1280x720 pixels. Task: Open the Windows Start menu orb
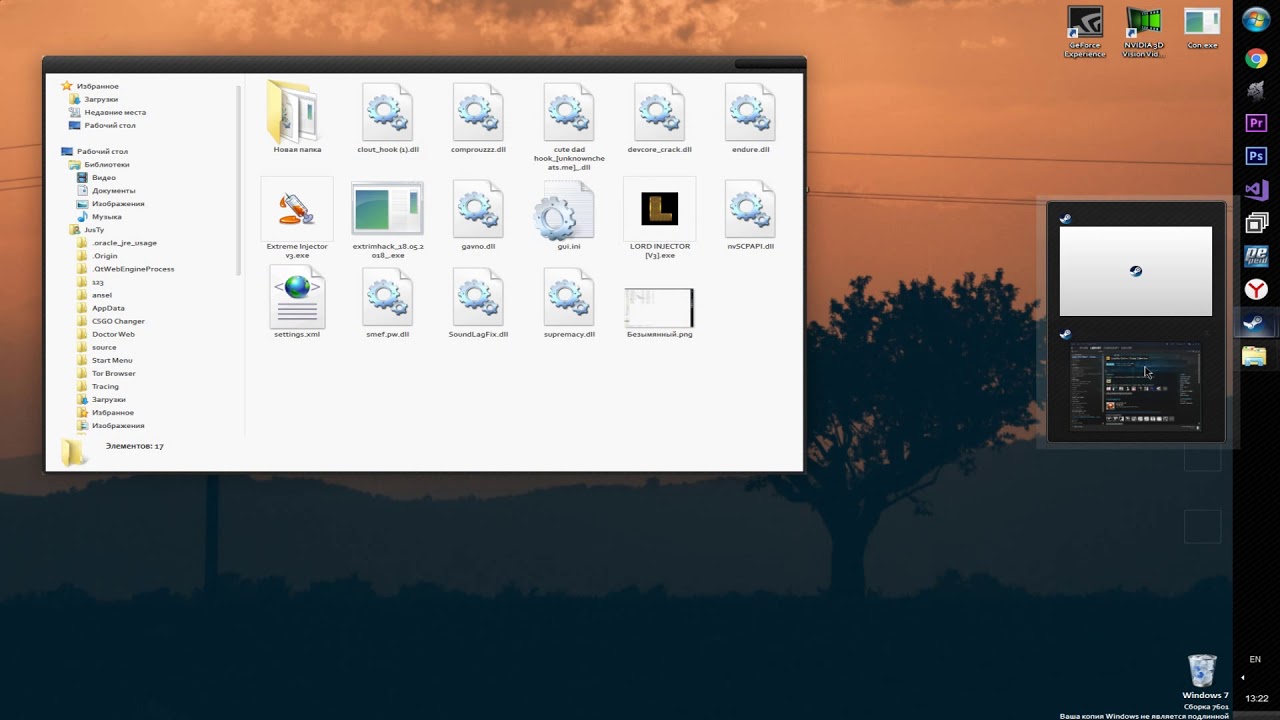point(1256,20)
